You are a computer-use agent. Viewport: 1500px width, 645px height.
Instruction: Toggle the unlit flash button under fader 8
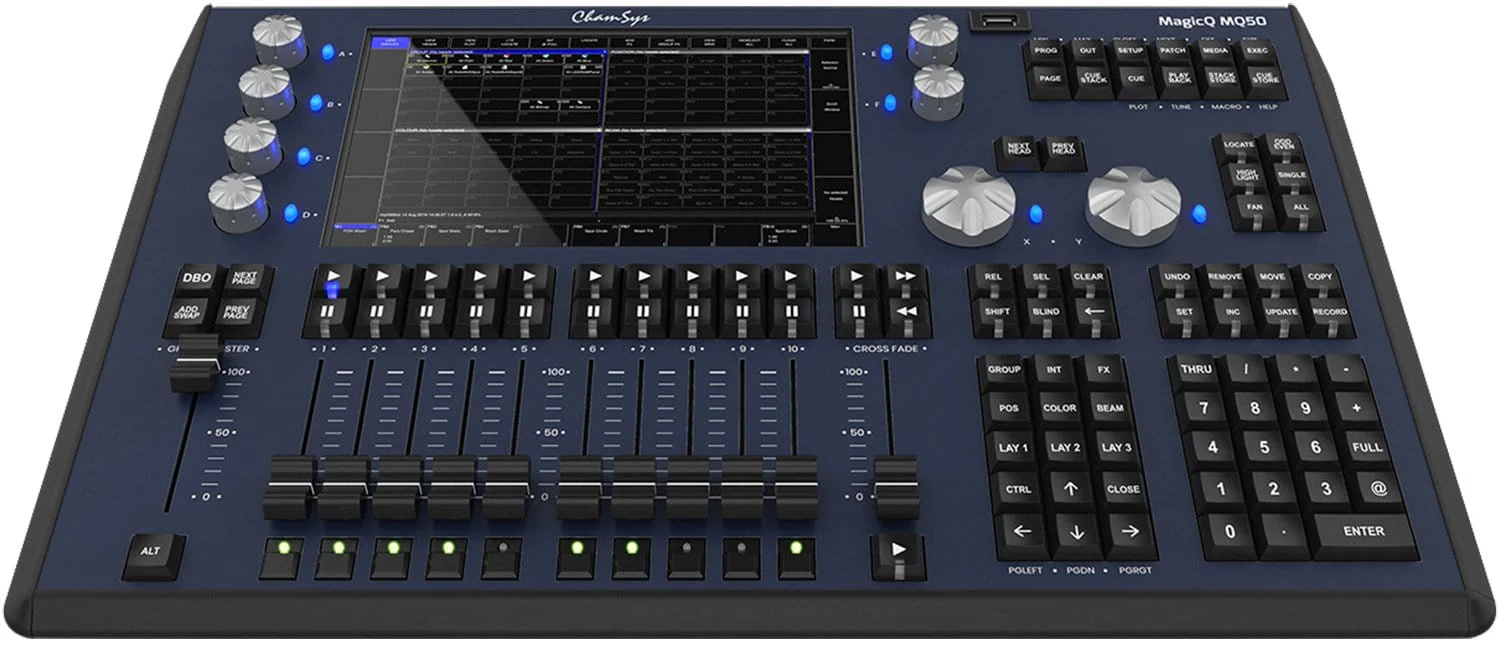tap(686, 556)
